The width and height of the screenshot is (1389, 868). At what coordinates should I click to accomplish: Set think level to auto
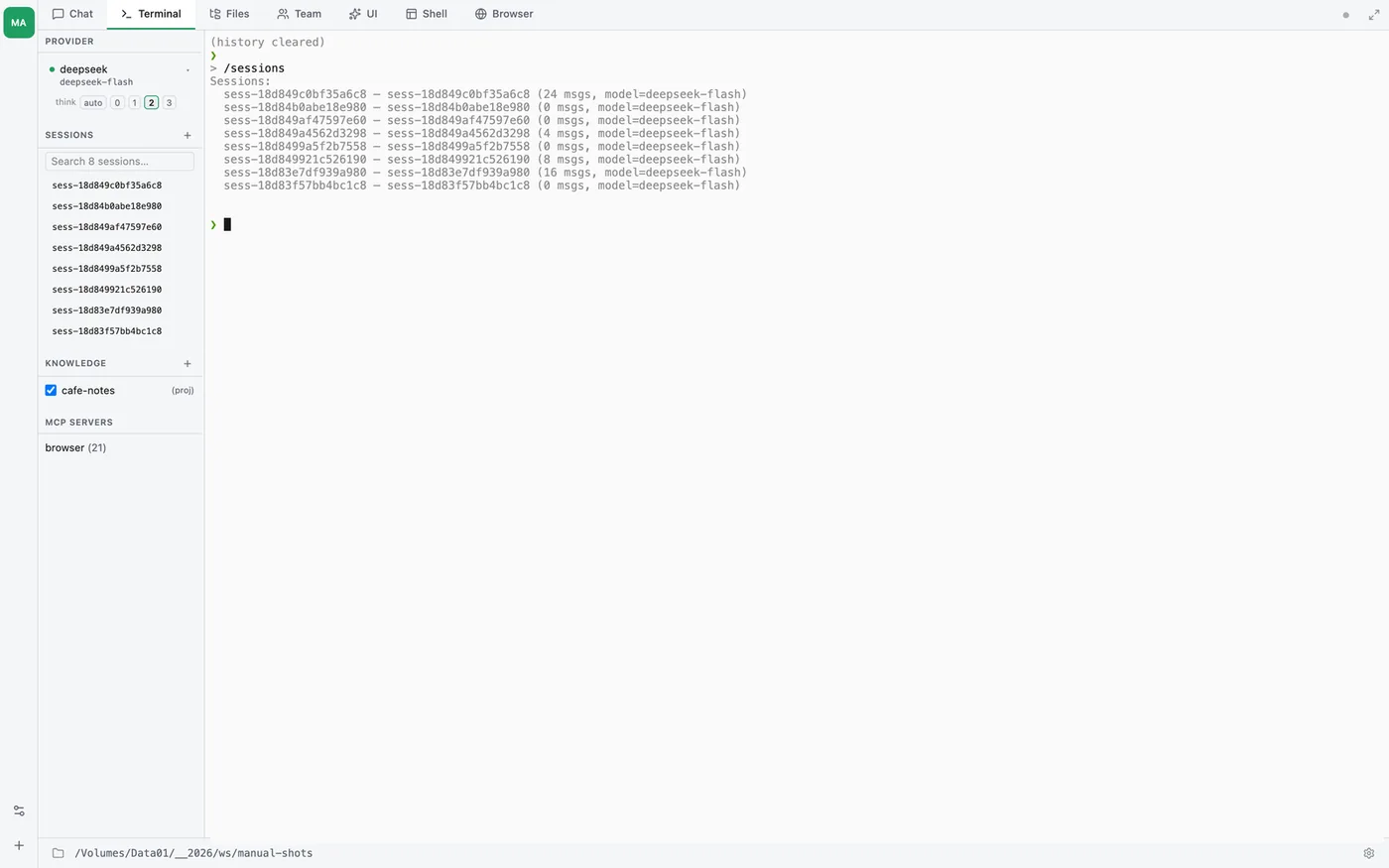click(x=93, y=102)
